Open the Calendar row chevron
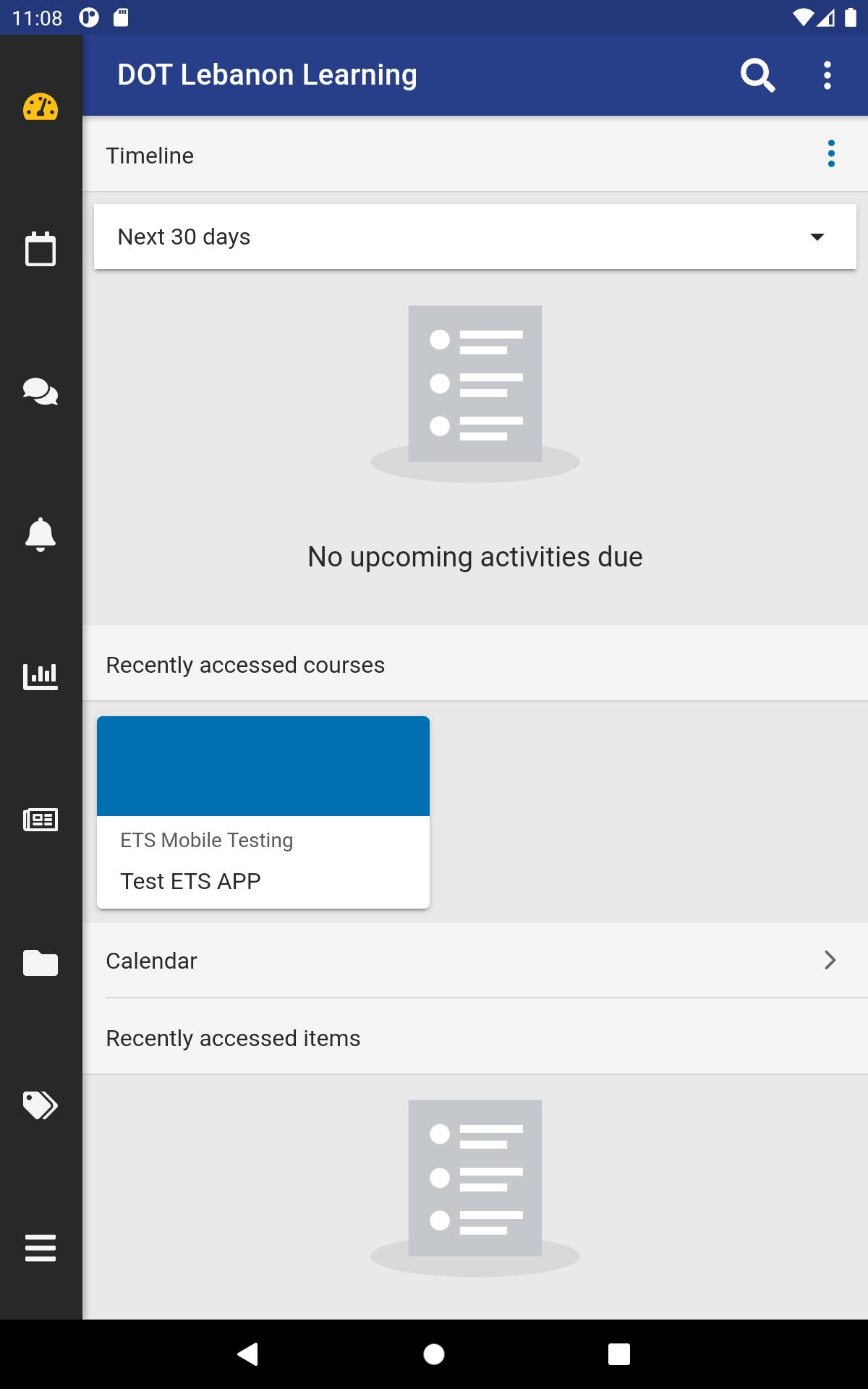The image size is (868, 1389). [x=830, y=960]
